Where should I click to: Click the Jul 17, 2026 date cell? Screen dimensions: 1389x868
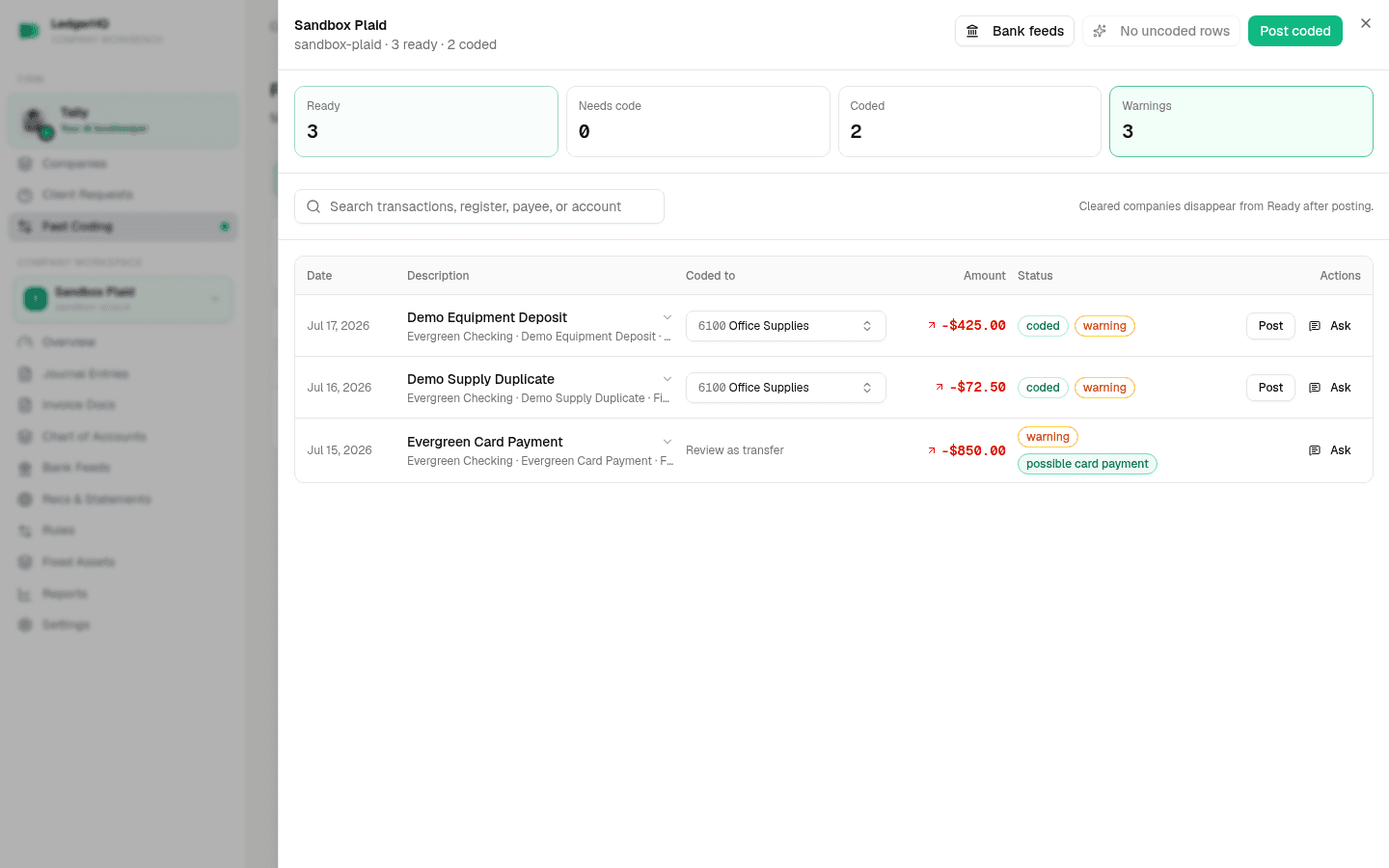pos(339,326)
